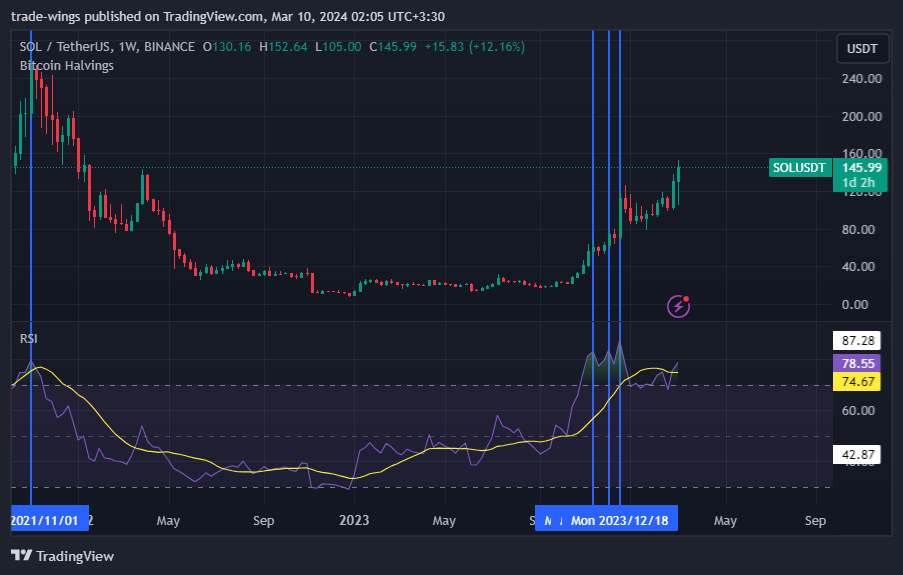Click the USDT currency button
Viewport: 903px width, 575px height.
click(862, 49)
